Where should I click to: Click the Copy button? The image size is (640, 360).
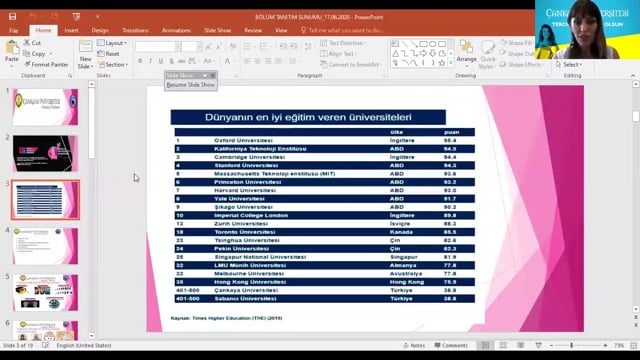[35, 53]
